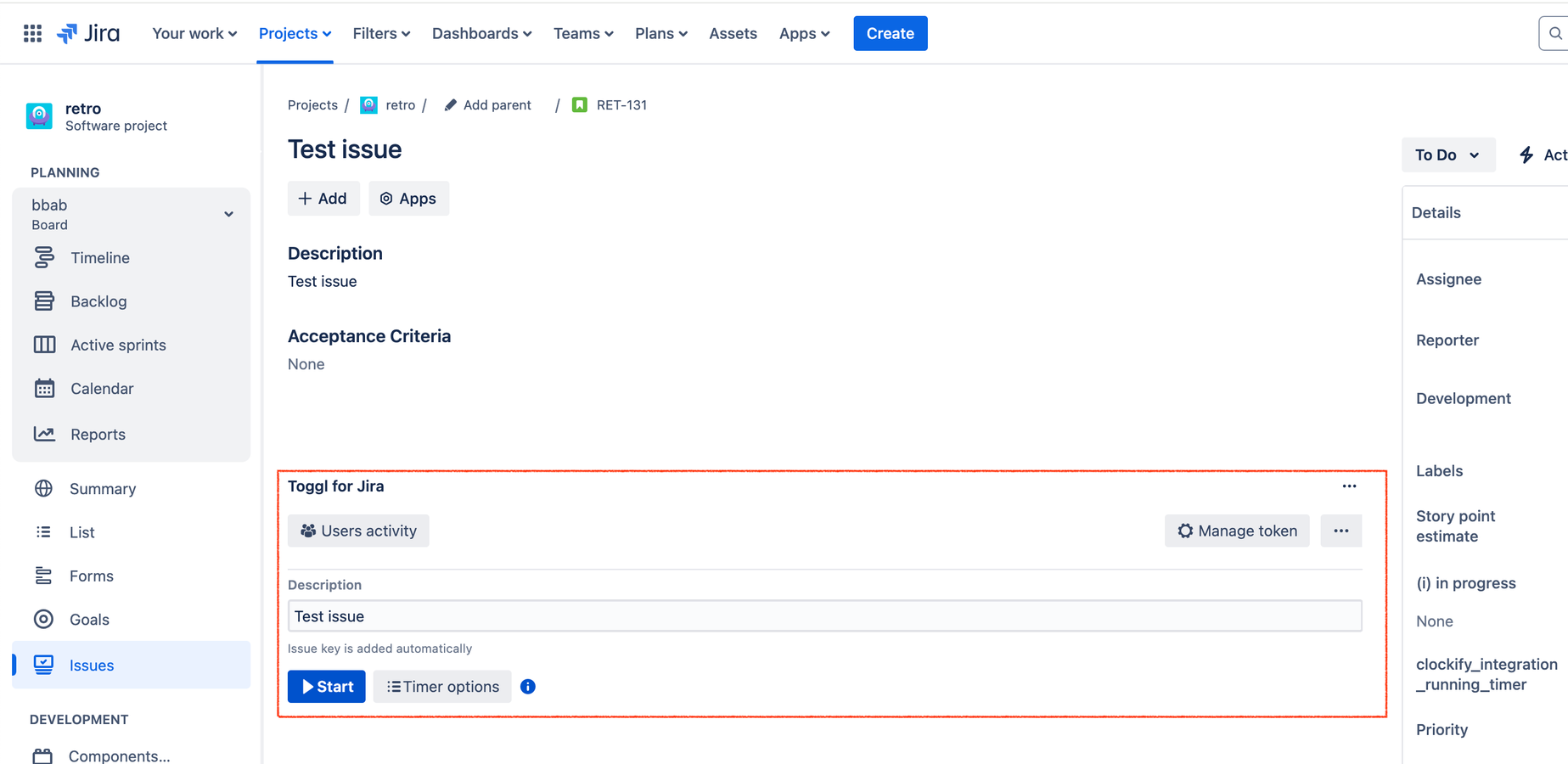Click the Toggl Description input field

coord(824,616)
